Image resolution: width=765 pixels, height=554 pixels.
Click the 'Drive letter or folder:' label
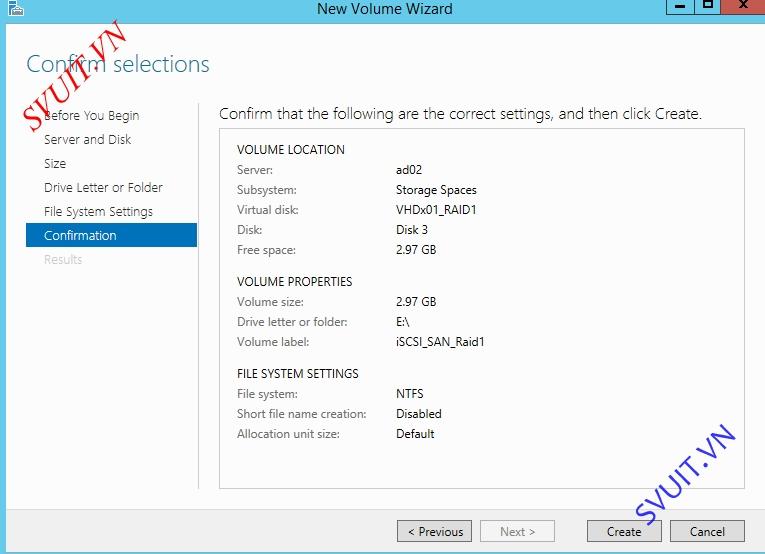(292, 322)
